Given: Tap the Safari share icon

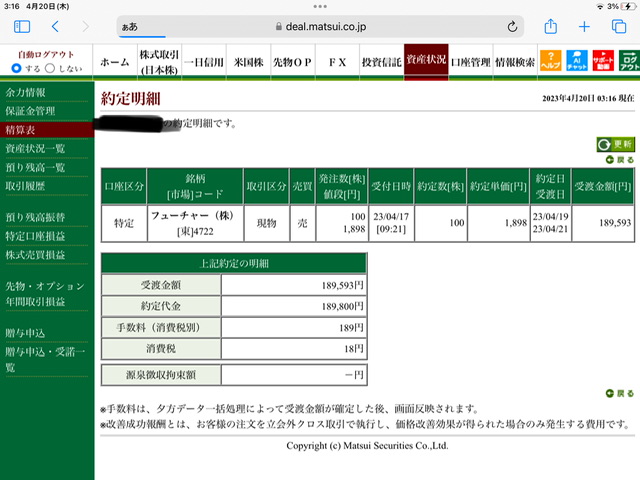Looking at the screenshot, I should (x=551, y=27).
